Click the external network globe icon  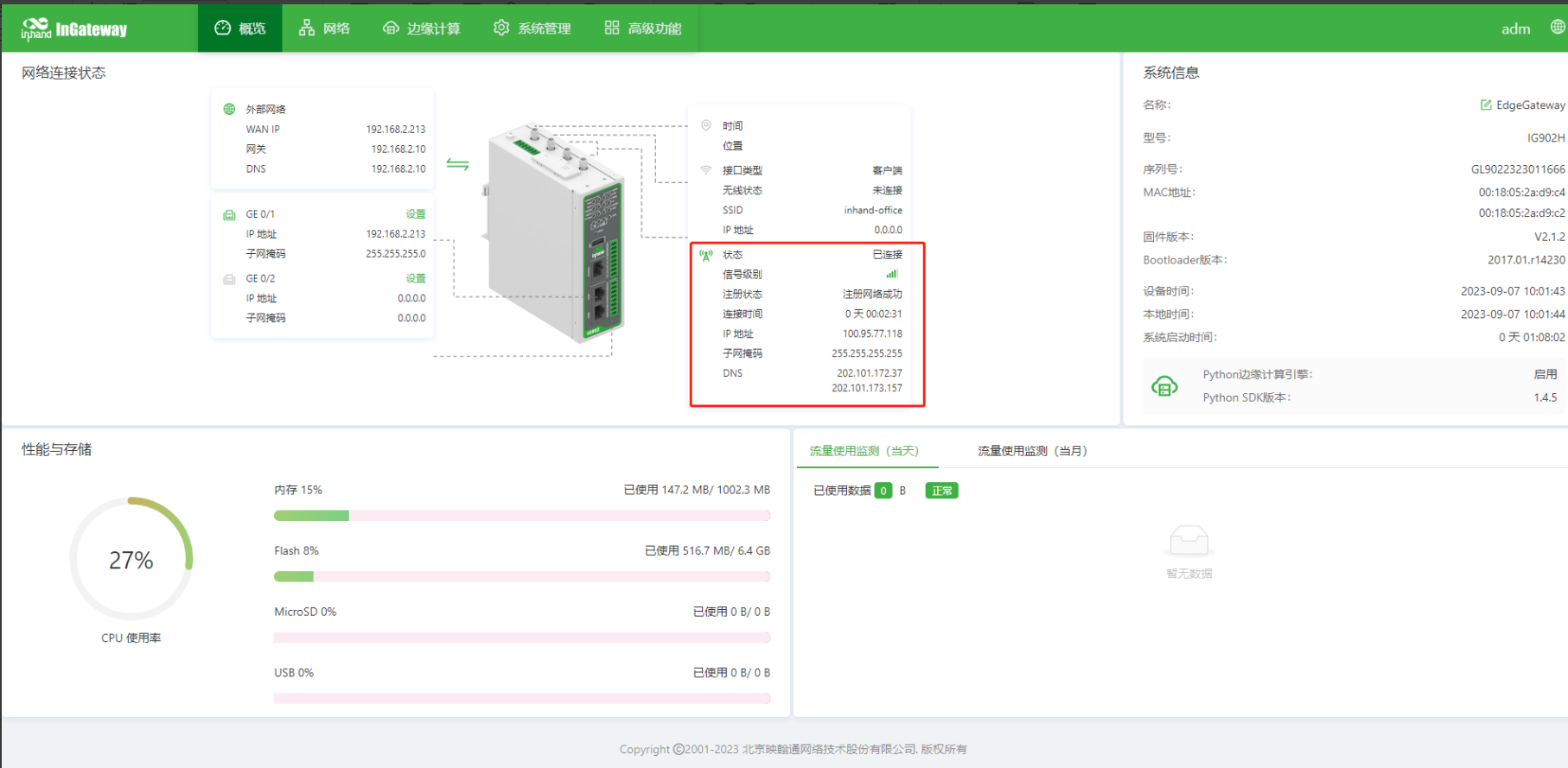point(229,110)
